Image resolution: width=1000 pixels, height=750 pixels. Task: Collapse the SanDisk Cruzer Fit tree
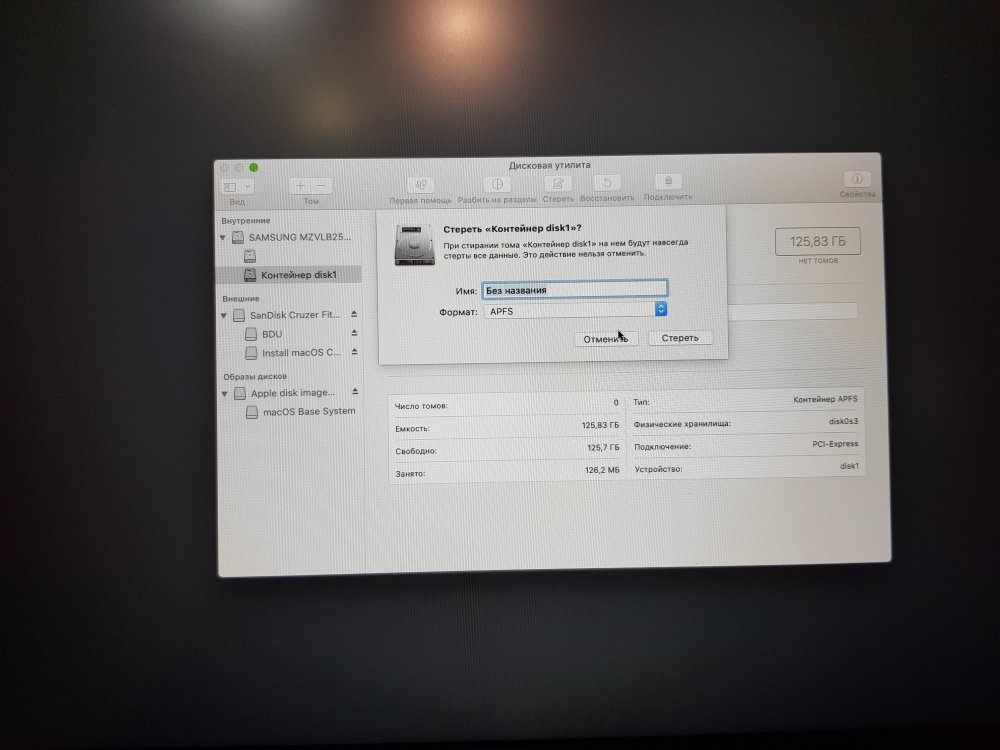pyautogui.click(x=224, y=315)
